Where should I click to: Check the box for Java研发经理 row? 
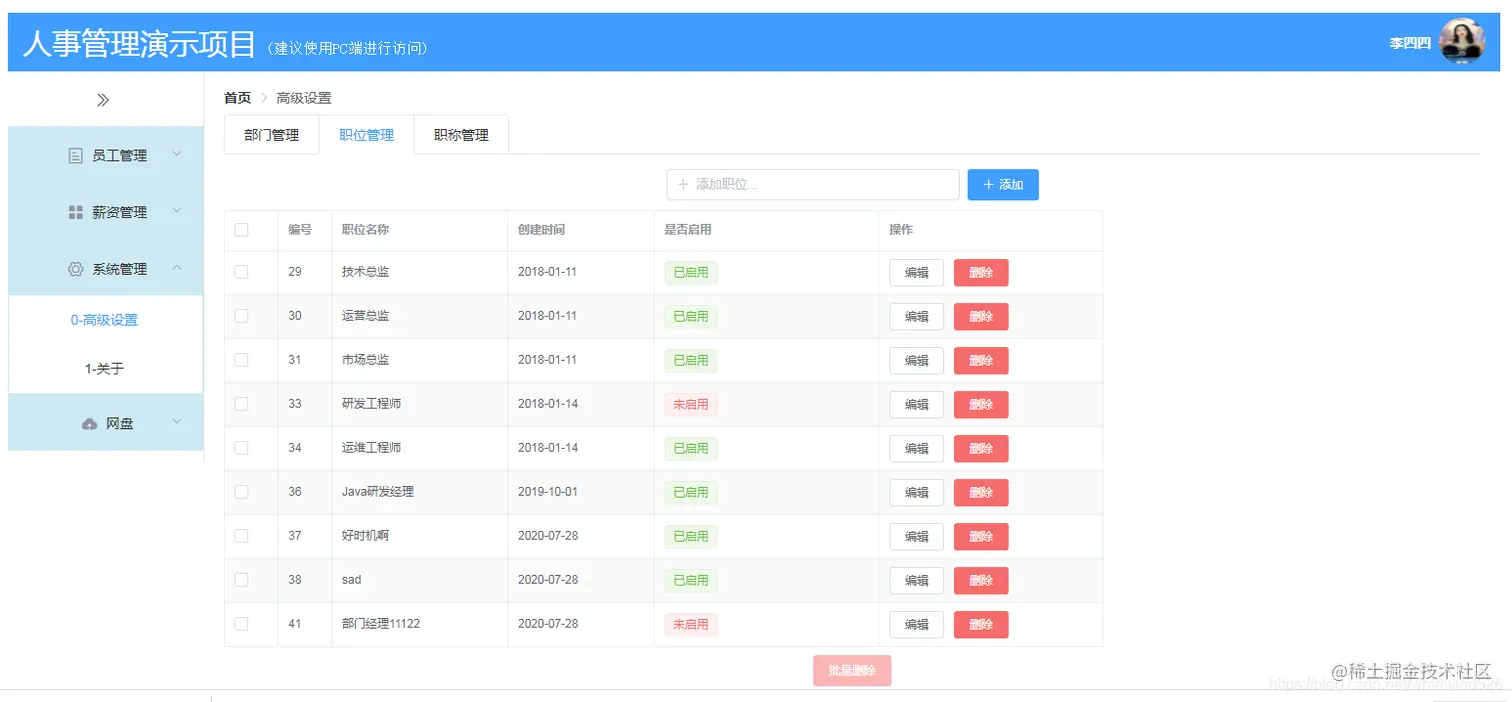coord(241,492)
